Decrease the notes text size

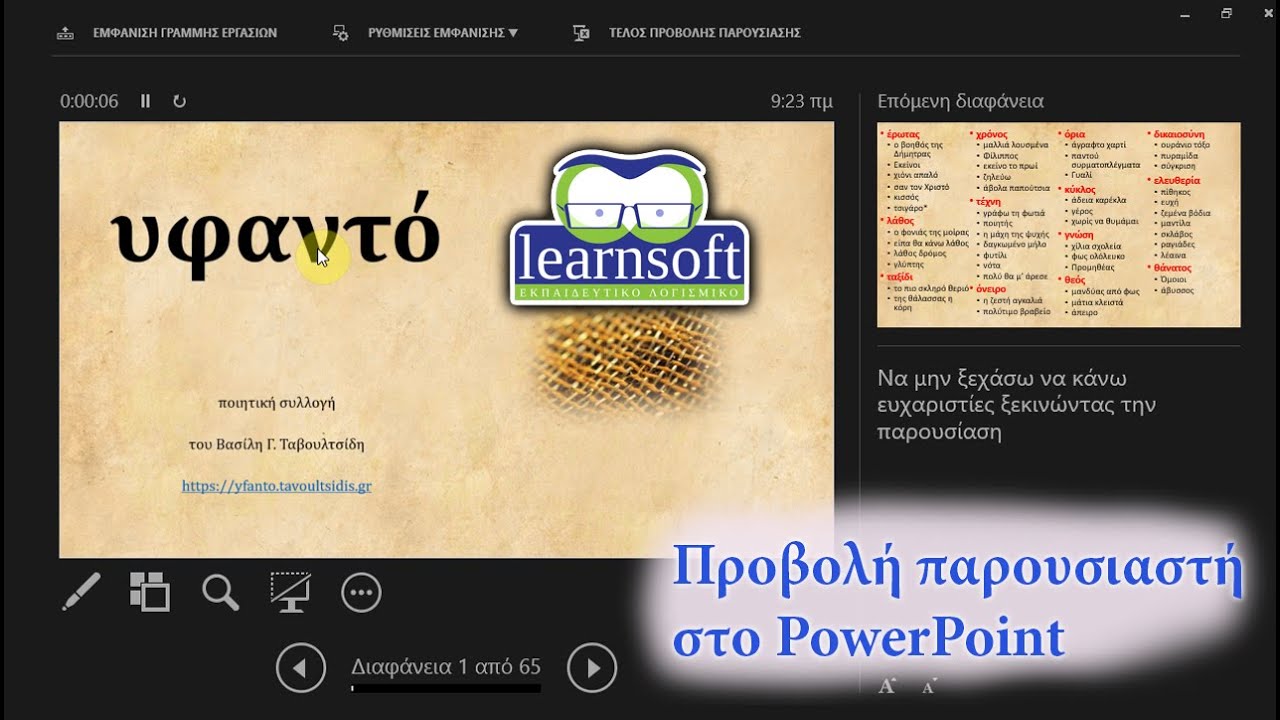[x=928, y=686]
